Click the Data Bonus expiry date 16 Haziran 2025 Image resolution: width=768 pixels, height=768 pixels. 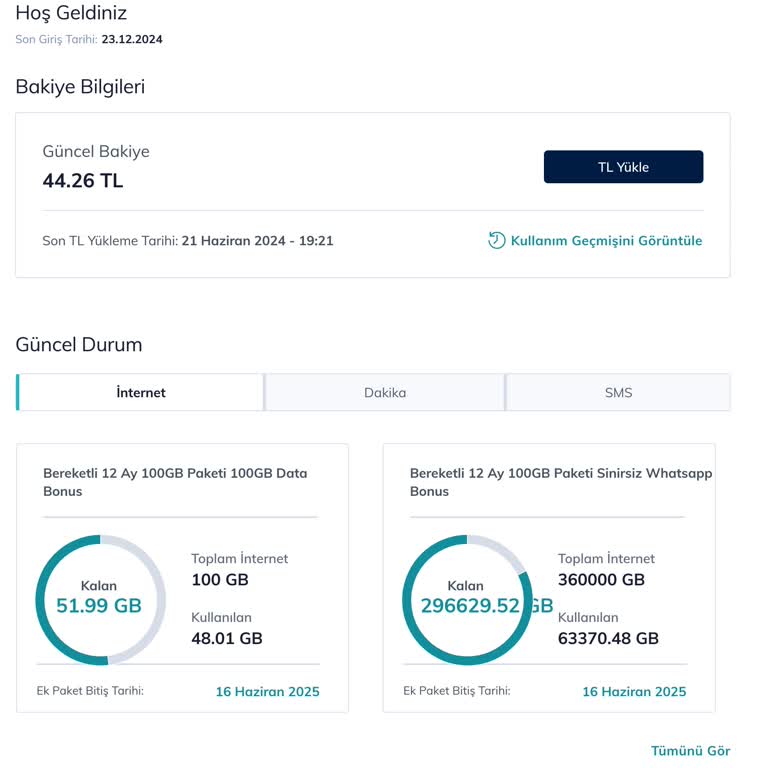click(267, 691)
